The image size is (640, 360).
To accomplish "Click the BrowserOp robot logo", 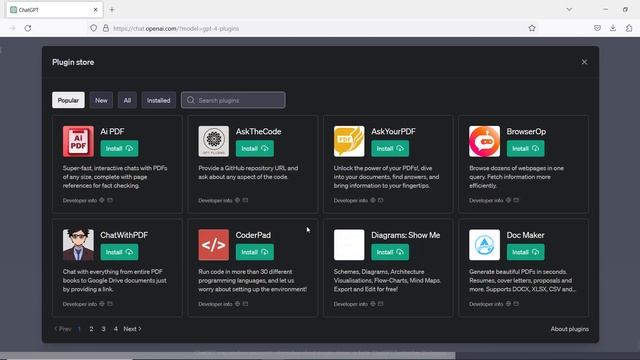I will tap(484, 141).
